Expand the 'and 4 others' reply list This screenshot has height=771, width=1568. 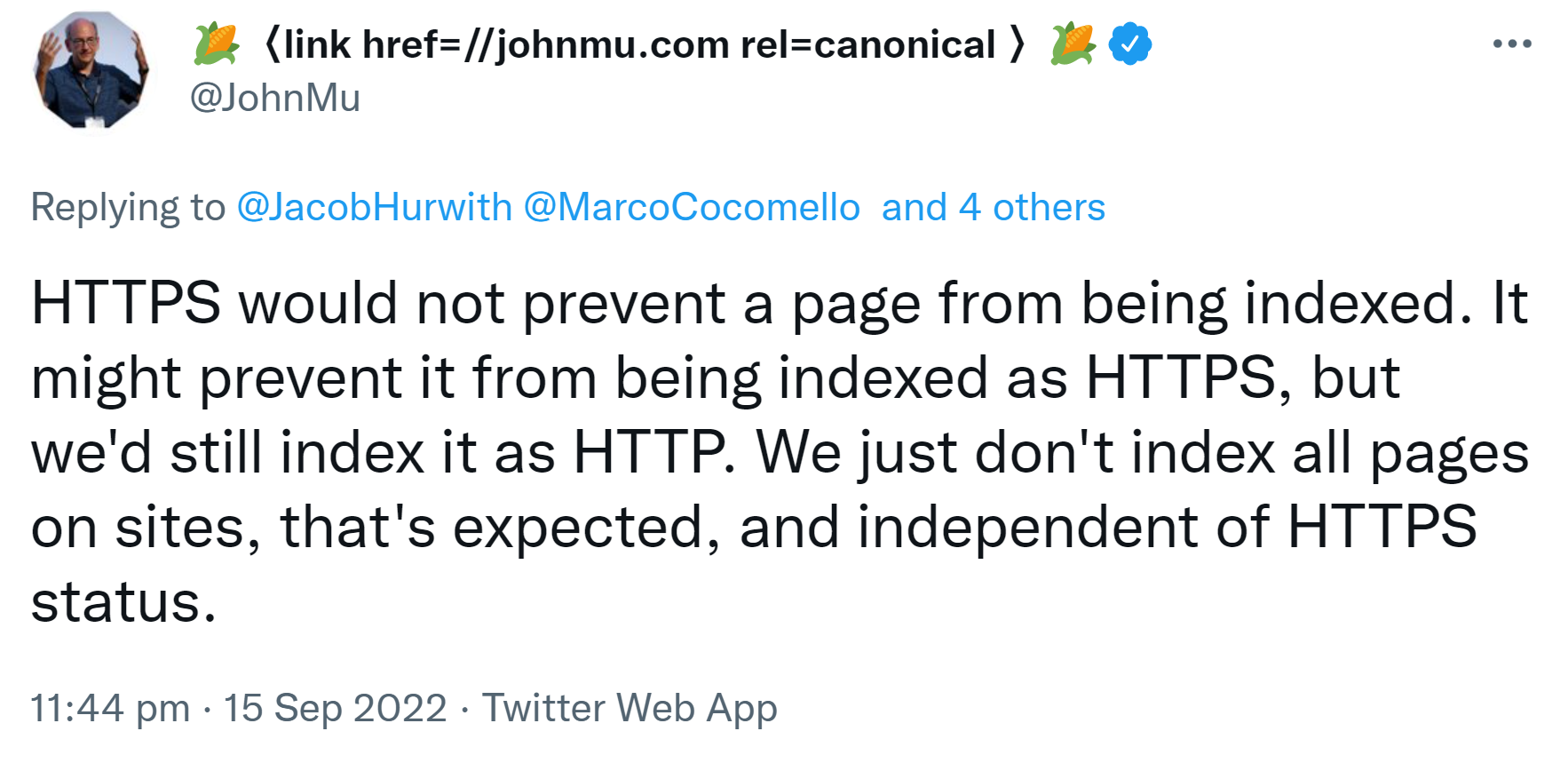click(x=991, y=207)
